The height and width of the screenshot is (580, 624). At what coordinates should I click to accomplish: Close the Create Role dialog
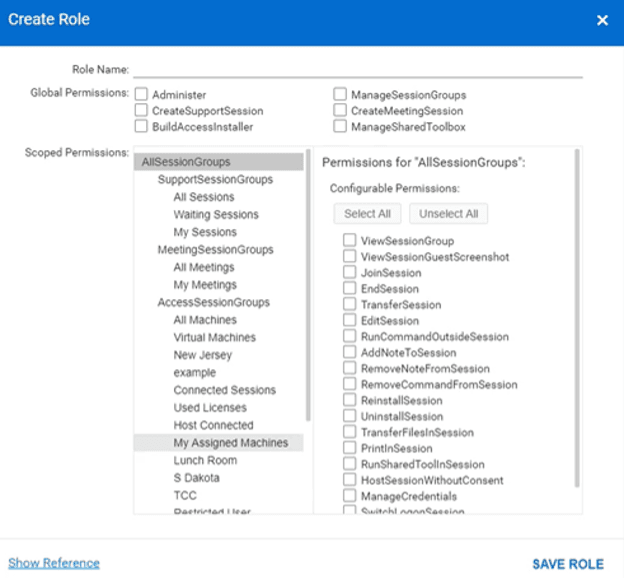(602, 20)
